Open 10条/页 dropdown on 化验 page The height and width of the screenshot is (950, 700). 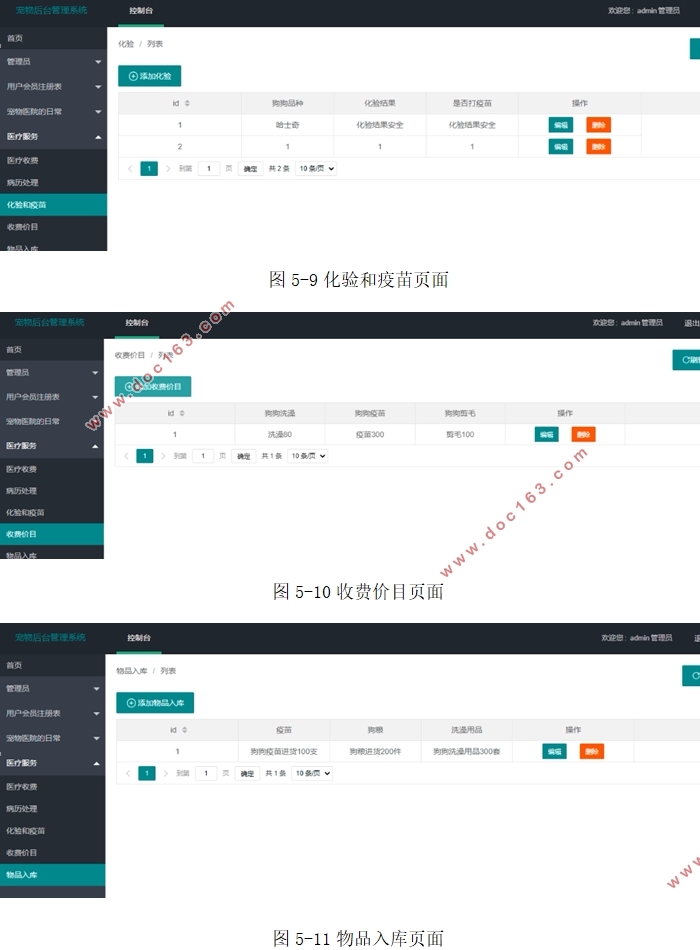click(316, 168)
